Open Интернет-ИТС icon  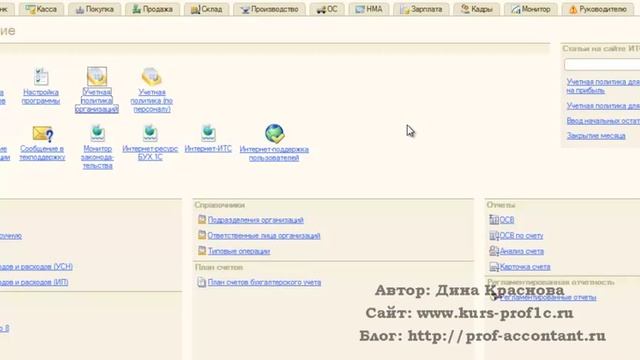coord(208,133)
